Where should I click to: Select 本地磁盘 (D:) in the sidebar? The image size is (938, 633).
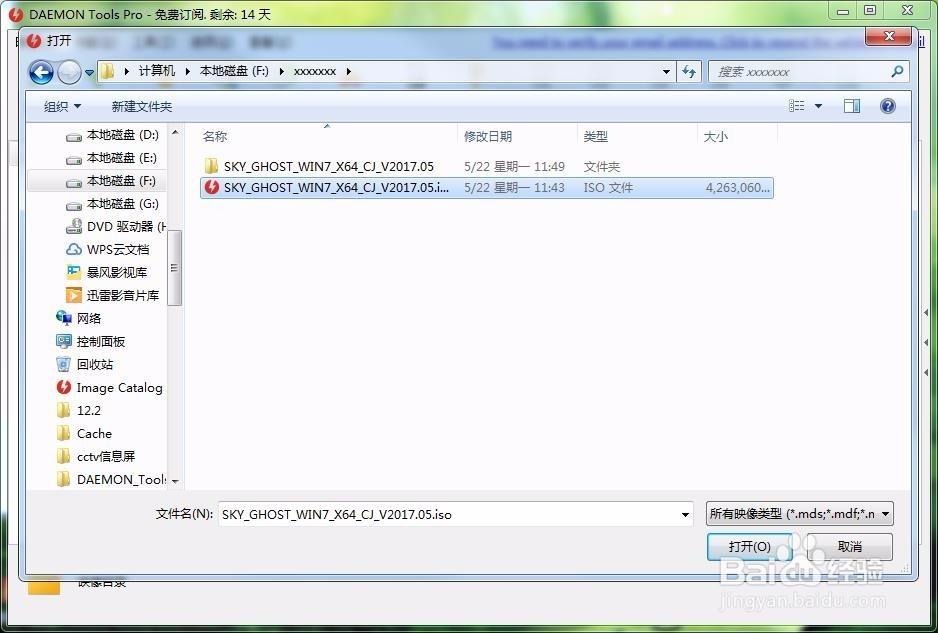coord(112,135)
